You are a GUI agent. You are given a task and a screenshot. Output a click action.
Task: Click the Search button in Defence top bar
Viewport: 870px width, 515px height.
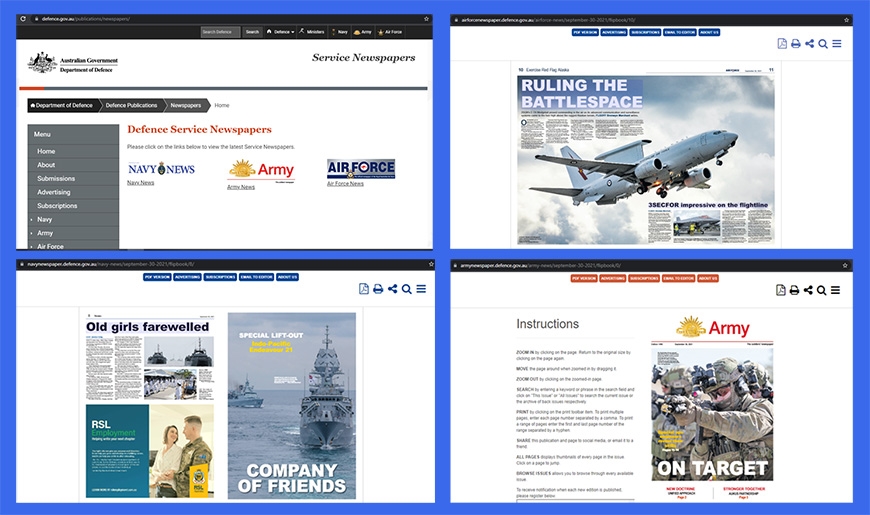(x=252, y=32)
